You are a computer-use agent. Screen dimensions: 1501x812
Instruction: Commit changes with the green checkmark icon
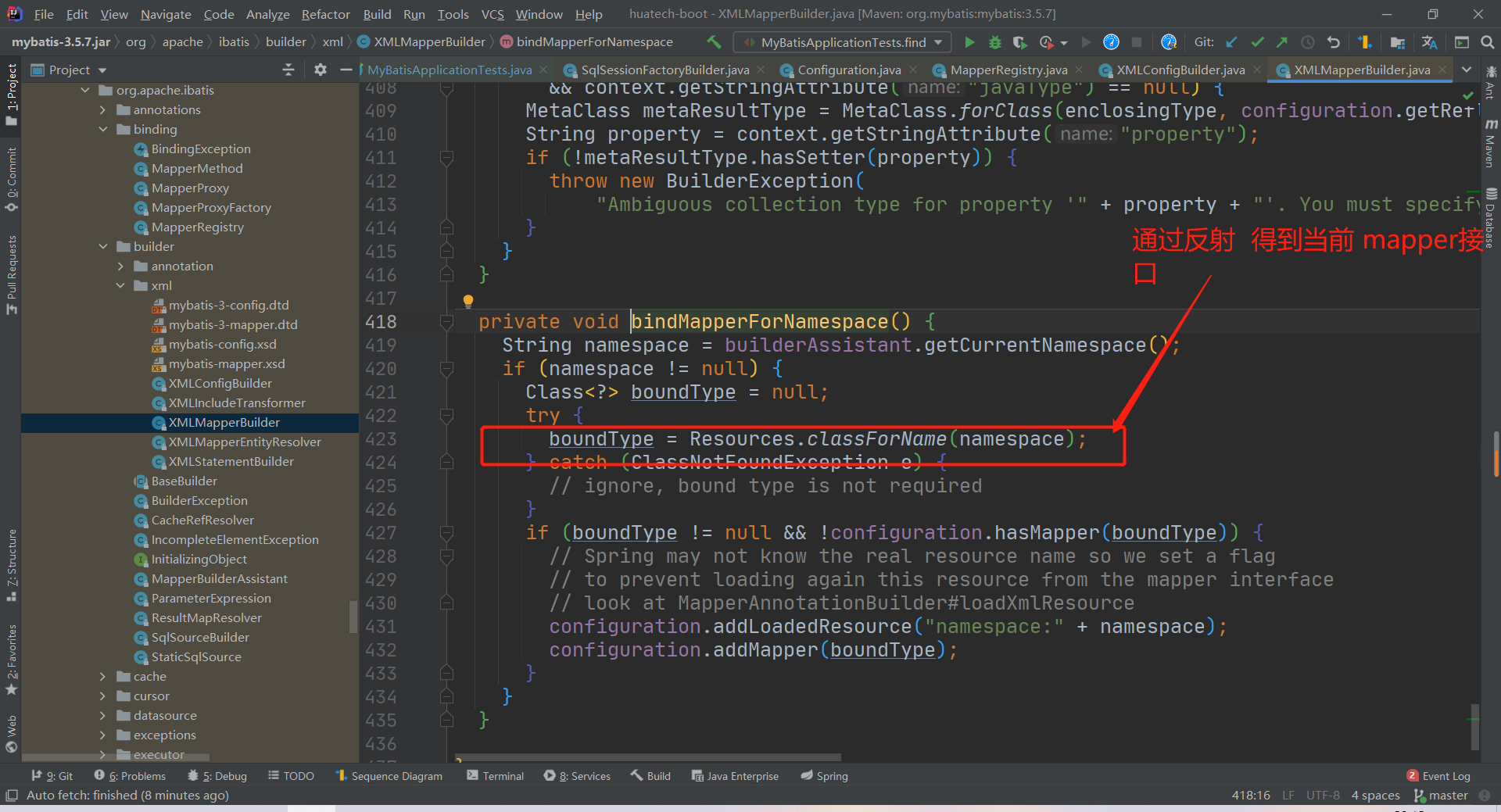[x=1257, y=42]
